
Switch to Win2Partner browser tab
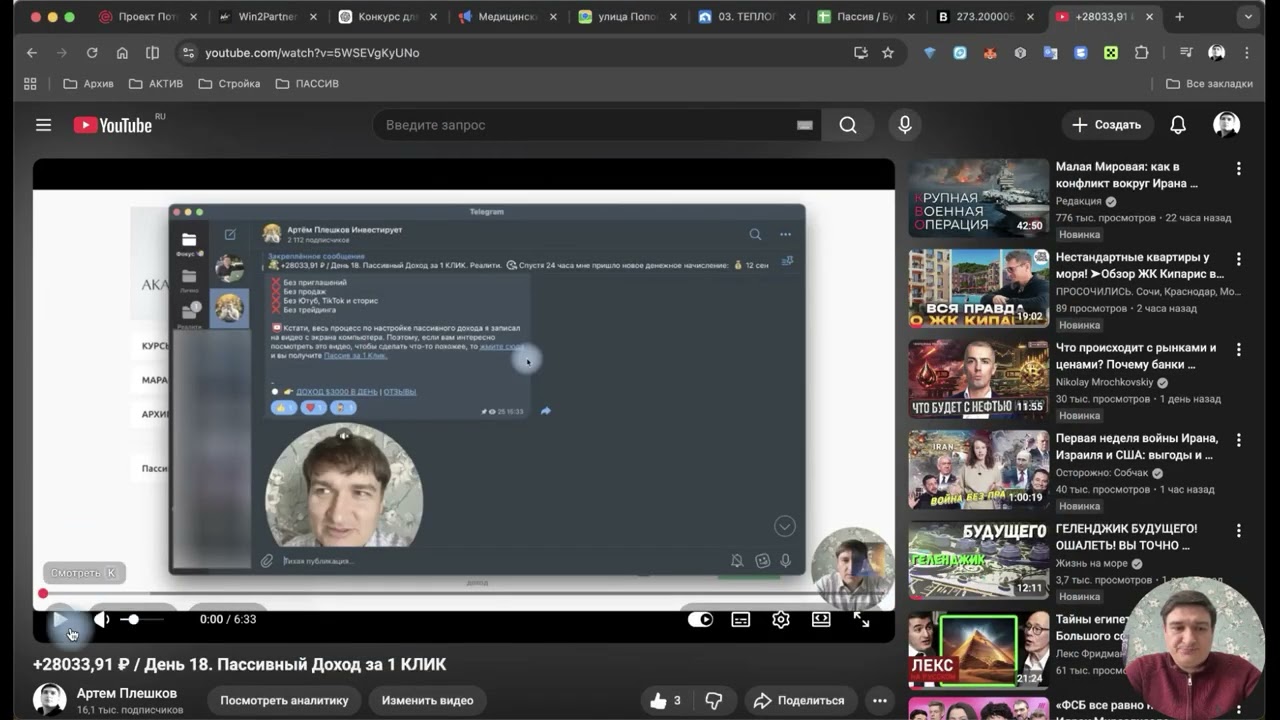[x=267, y=17]
